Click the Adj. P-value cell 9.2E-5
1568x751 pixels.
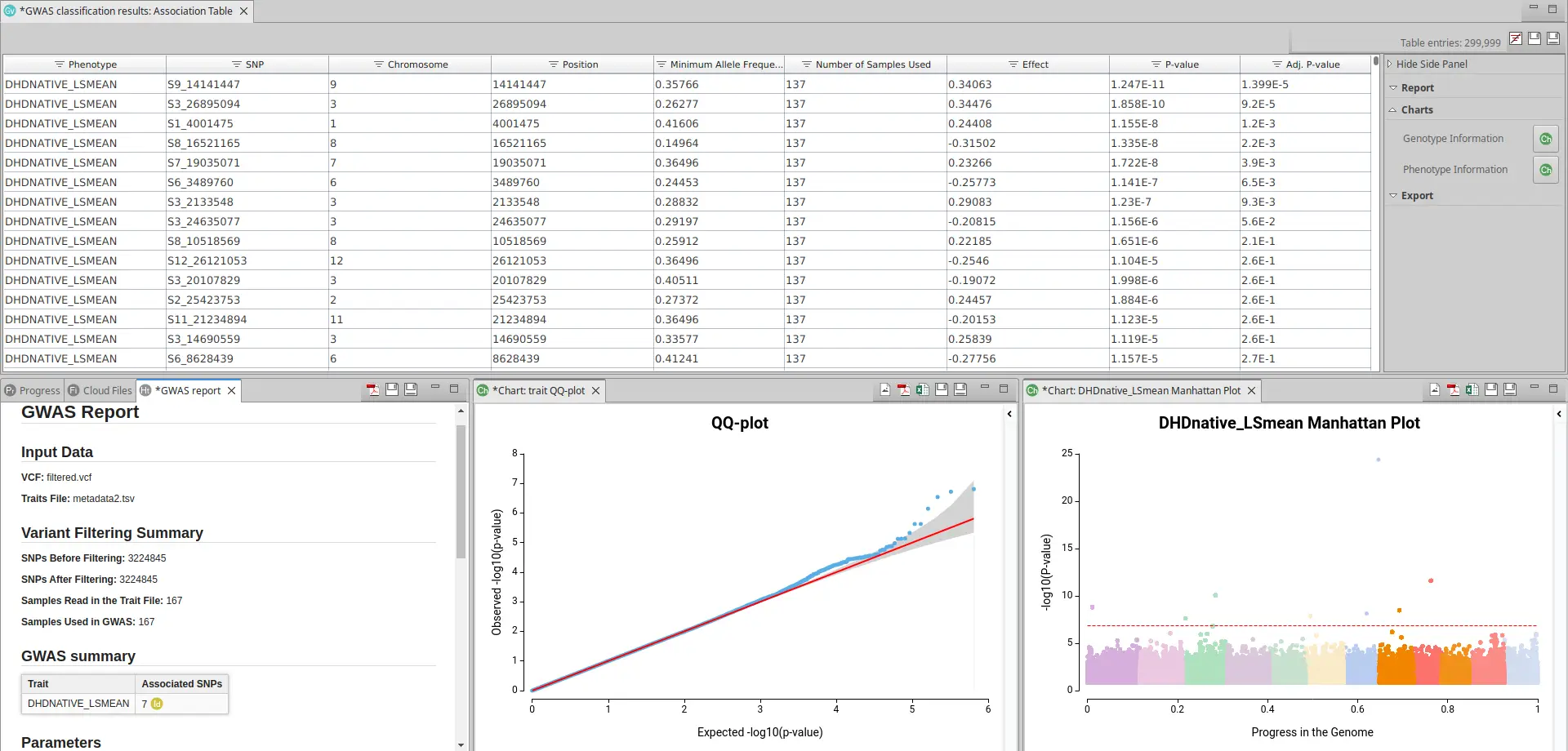click(x=1305, y=104)
